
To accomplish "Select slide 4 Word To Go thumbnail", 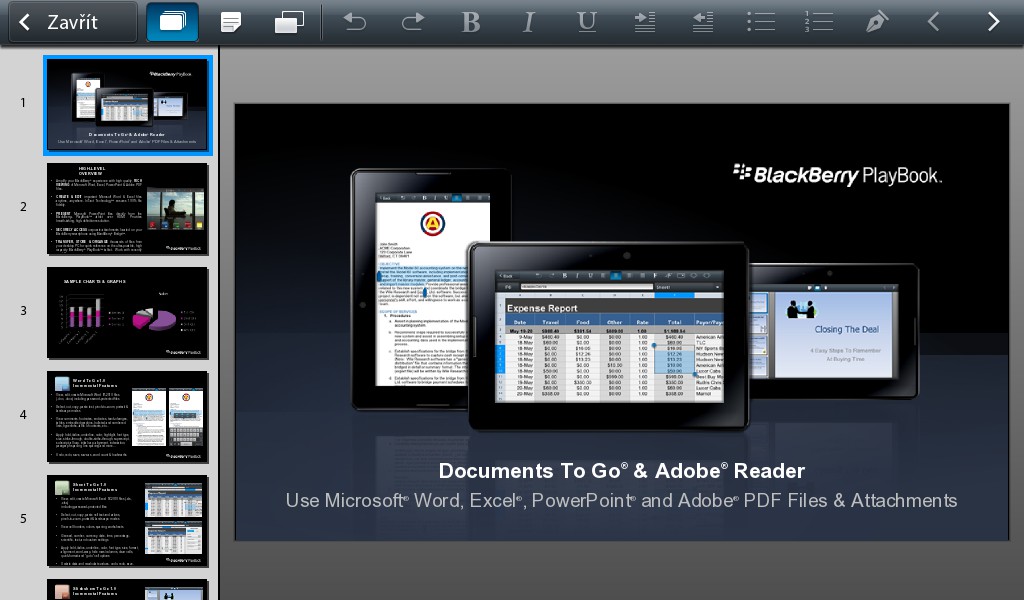I will (x=128, y=417).
